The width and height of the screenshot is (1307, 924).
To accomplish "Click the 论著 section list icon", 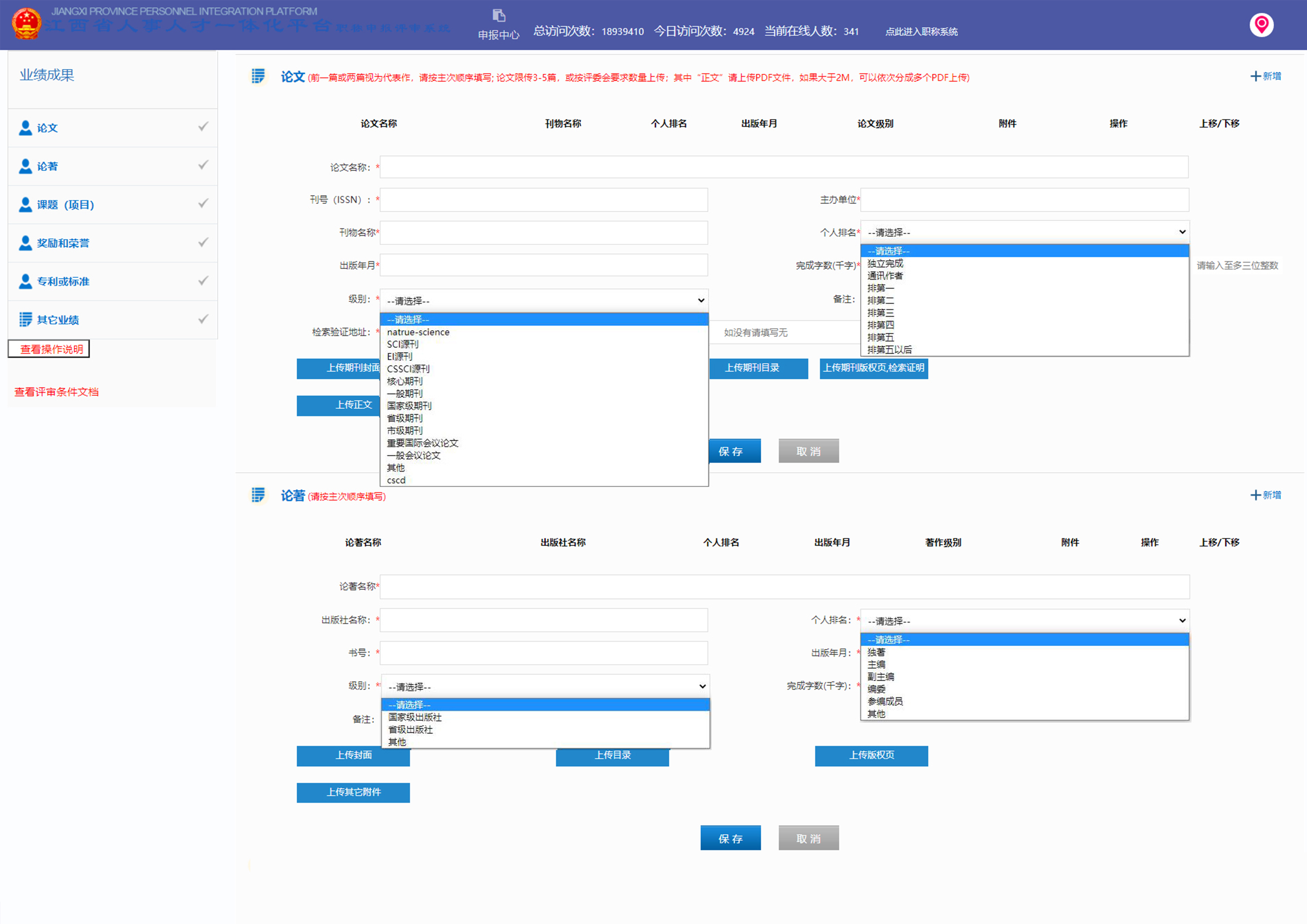I will [259, 495].
